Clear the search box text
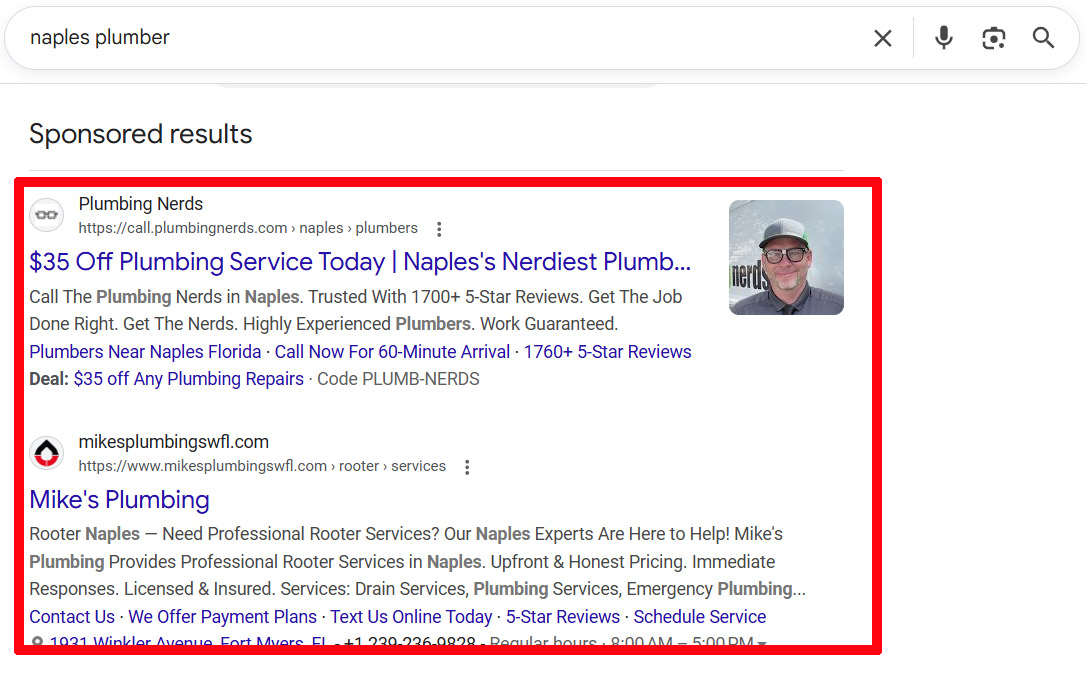1086x683 pixels. click(882, 38)
